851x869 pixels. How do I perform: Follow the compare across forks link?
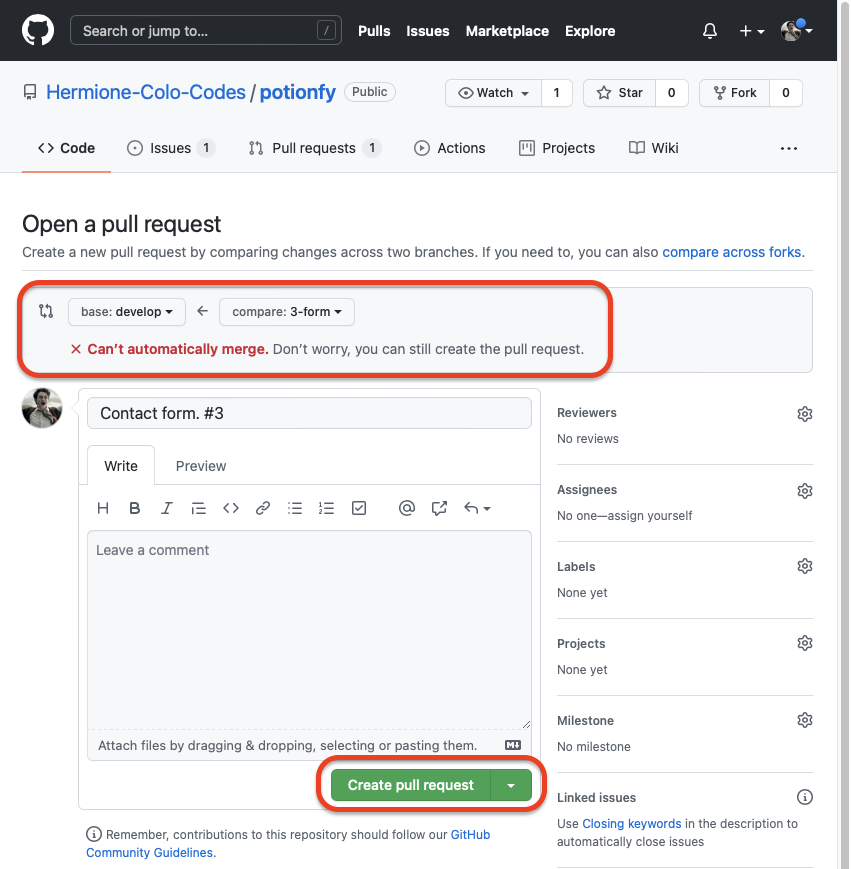tap(731, 252)
